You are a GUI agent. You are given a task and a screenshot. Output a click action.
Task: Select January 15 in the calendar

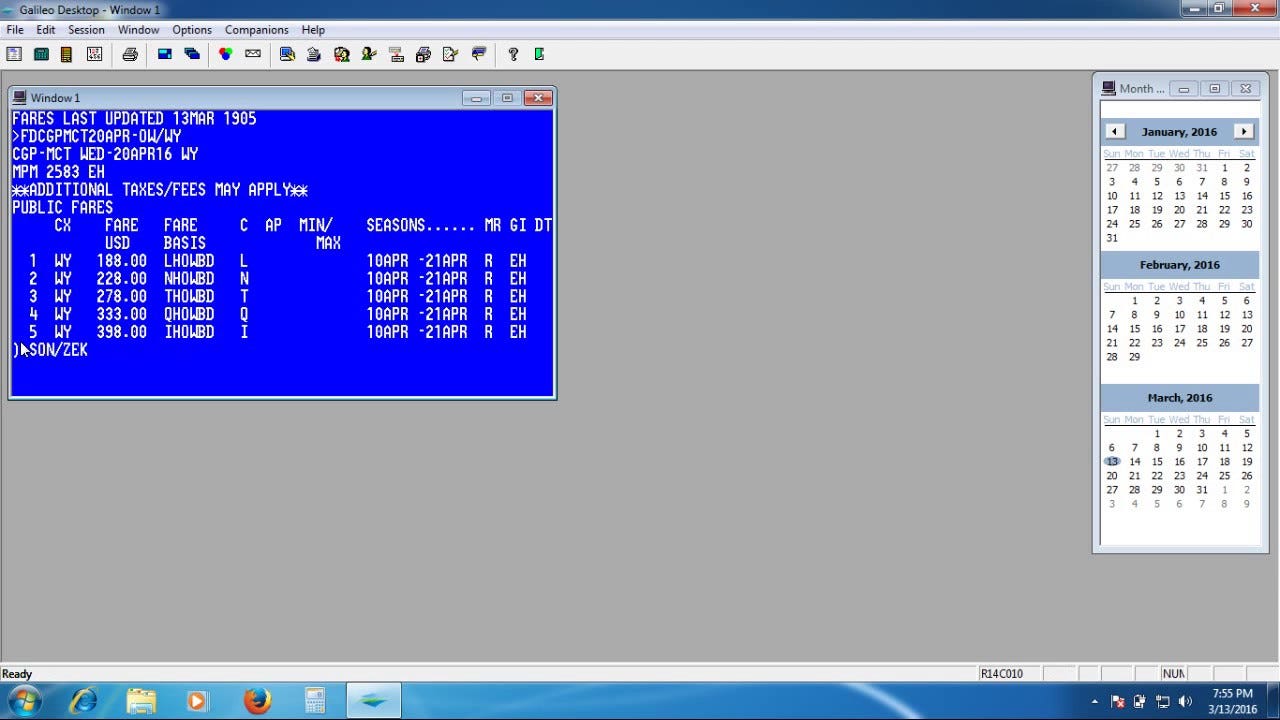coord(1224,196)
